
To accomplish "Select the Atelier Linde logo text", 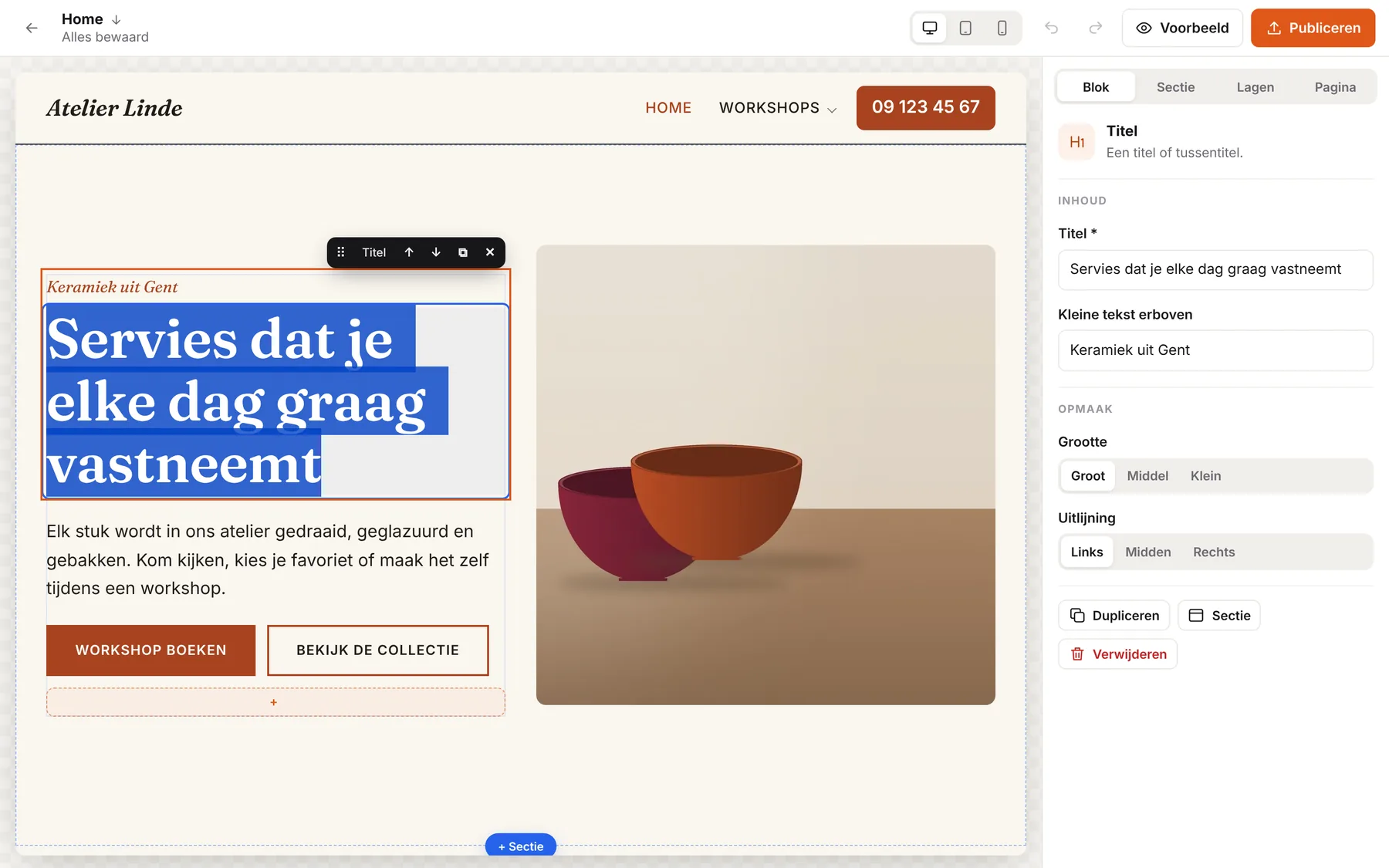I will click(114, 108).
